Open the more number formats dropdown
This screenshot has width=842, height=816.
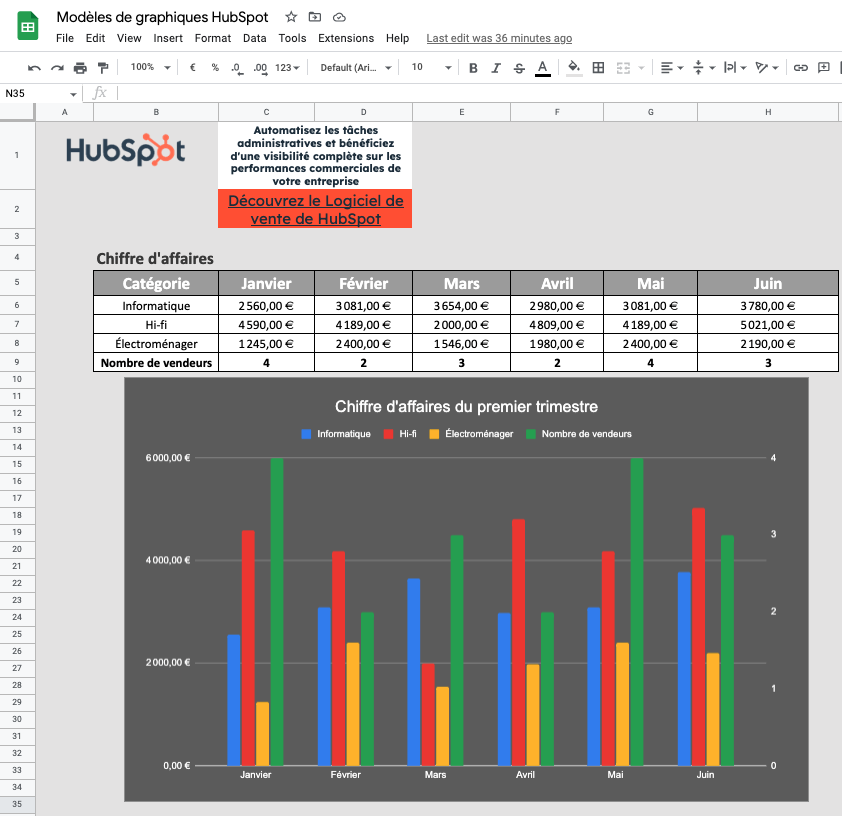coord(287,68)
